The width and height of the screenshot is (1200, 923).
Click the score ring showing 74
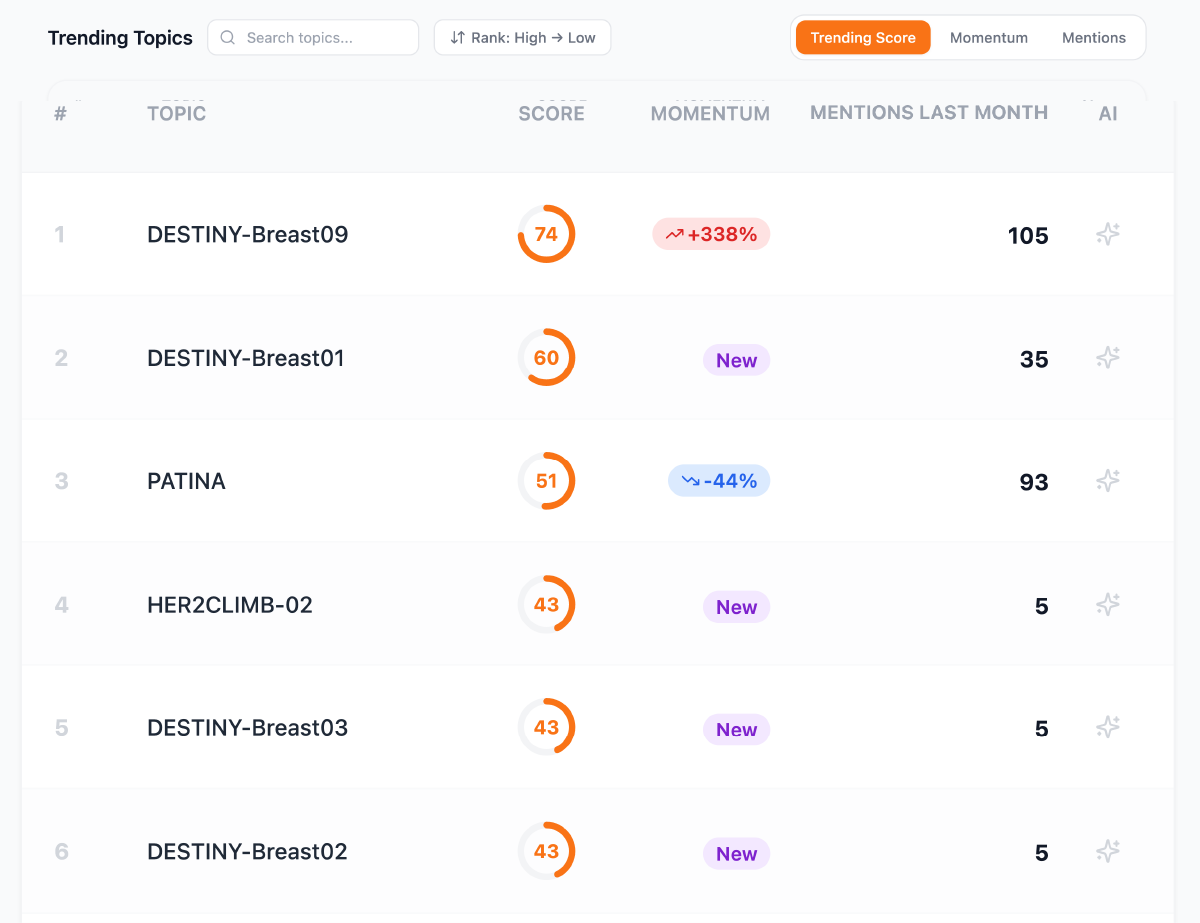546,234
